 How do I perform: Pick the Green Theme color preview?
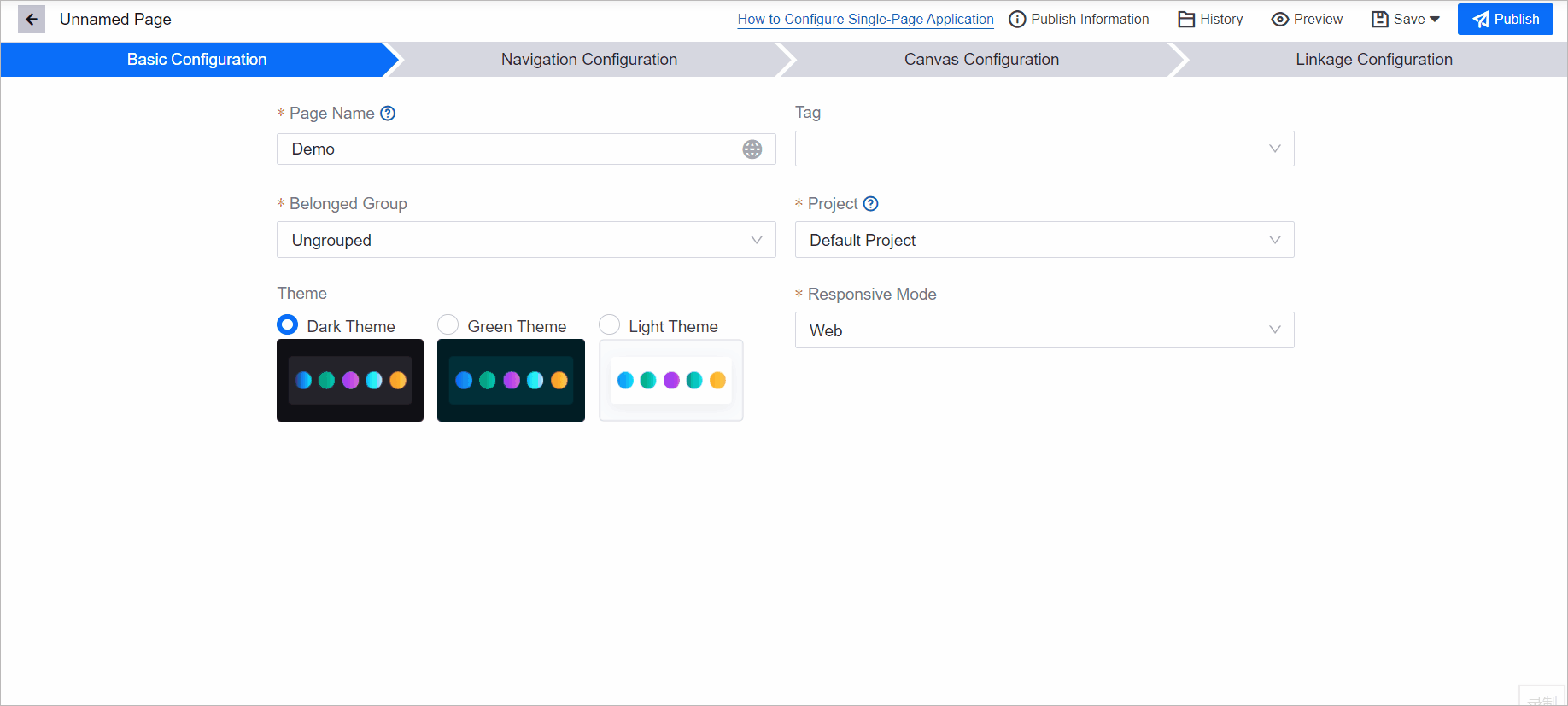click(x=511, y=381)
